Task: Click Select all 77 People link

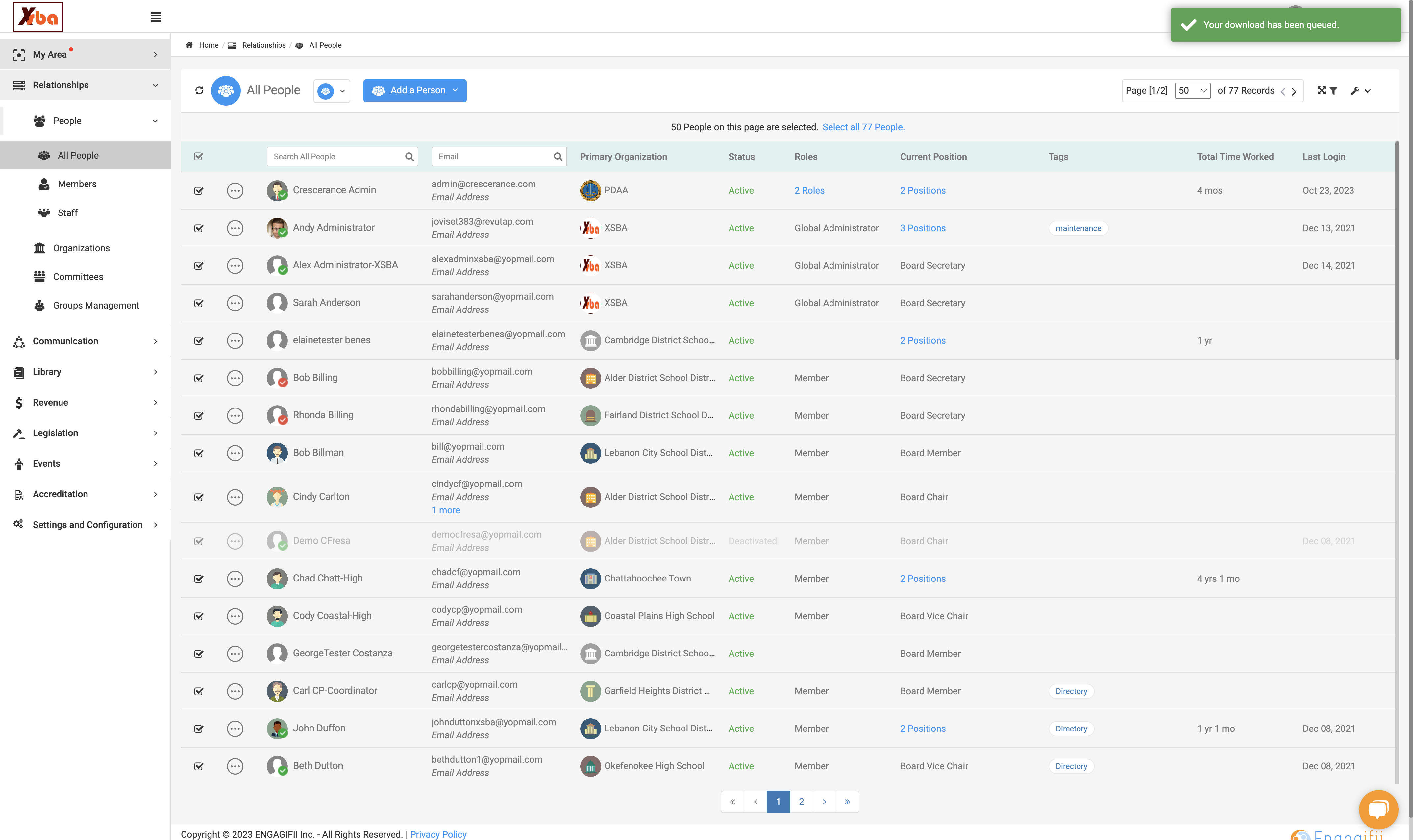Action: pyautogui.click(x=863, y=127)
